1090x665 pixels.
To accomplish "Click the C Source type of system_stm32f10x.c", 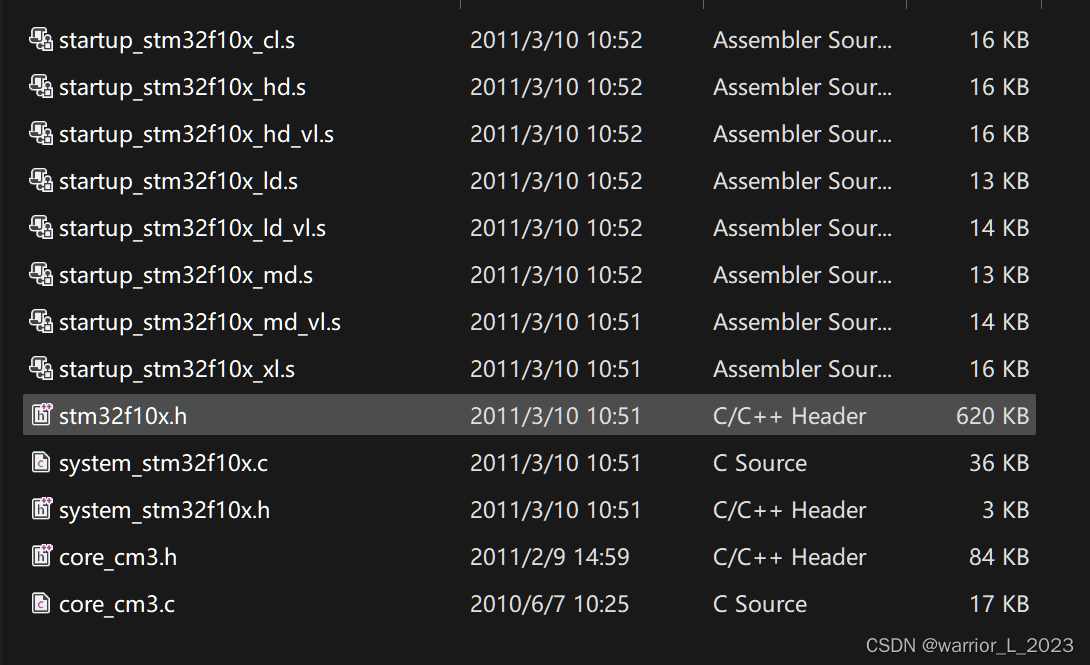I will 760,463.
